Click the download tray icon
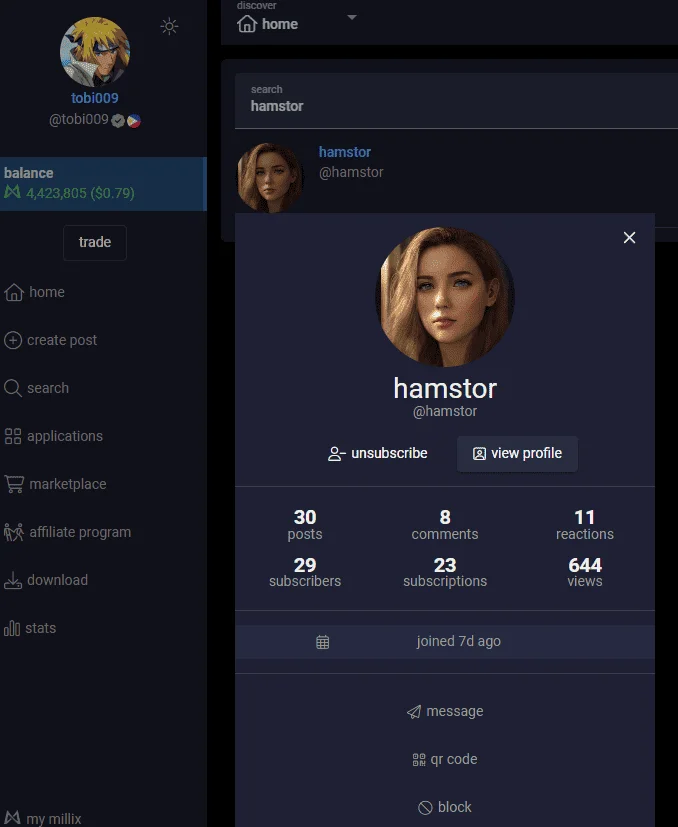The width and height of the screenshot is (678, 827). click(x=13, y=580)
